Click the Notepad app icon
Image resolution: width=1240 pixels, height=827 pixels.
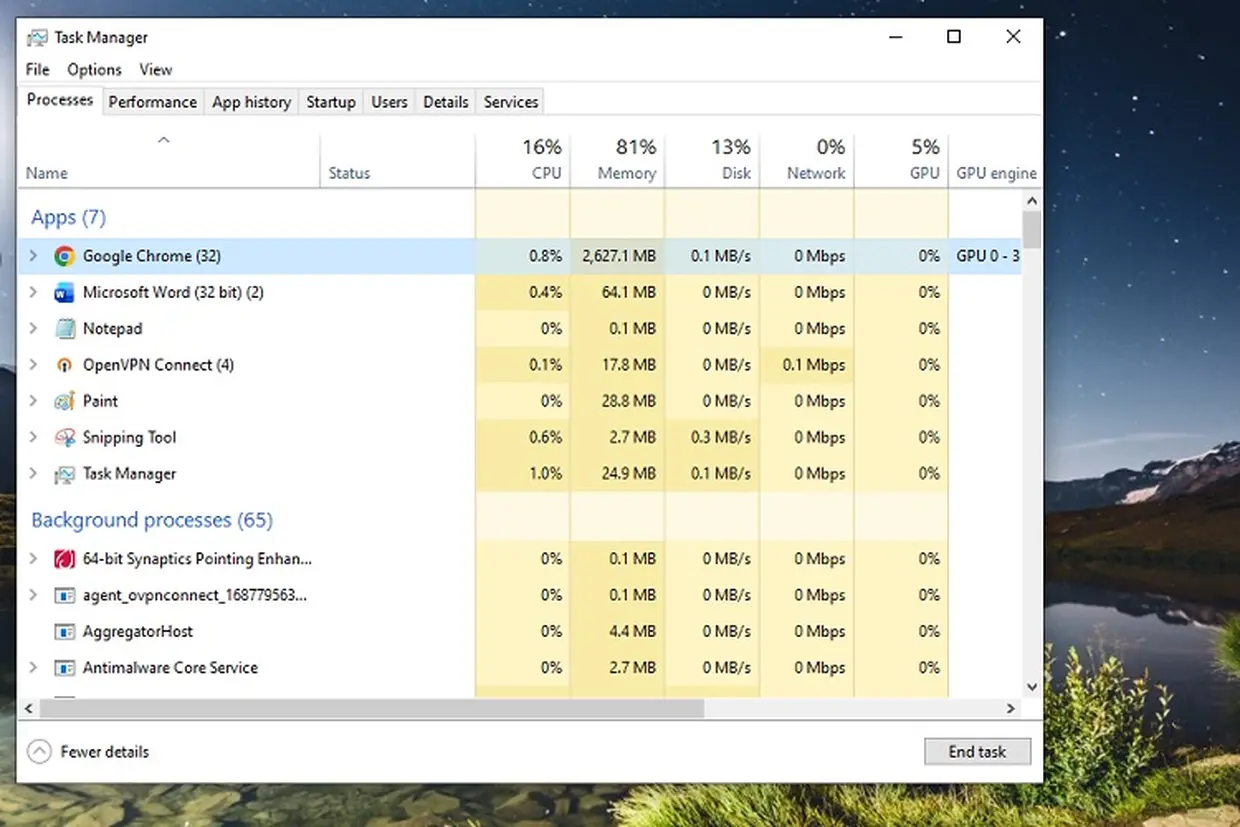(x=65, y=329)
